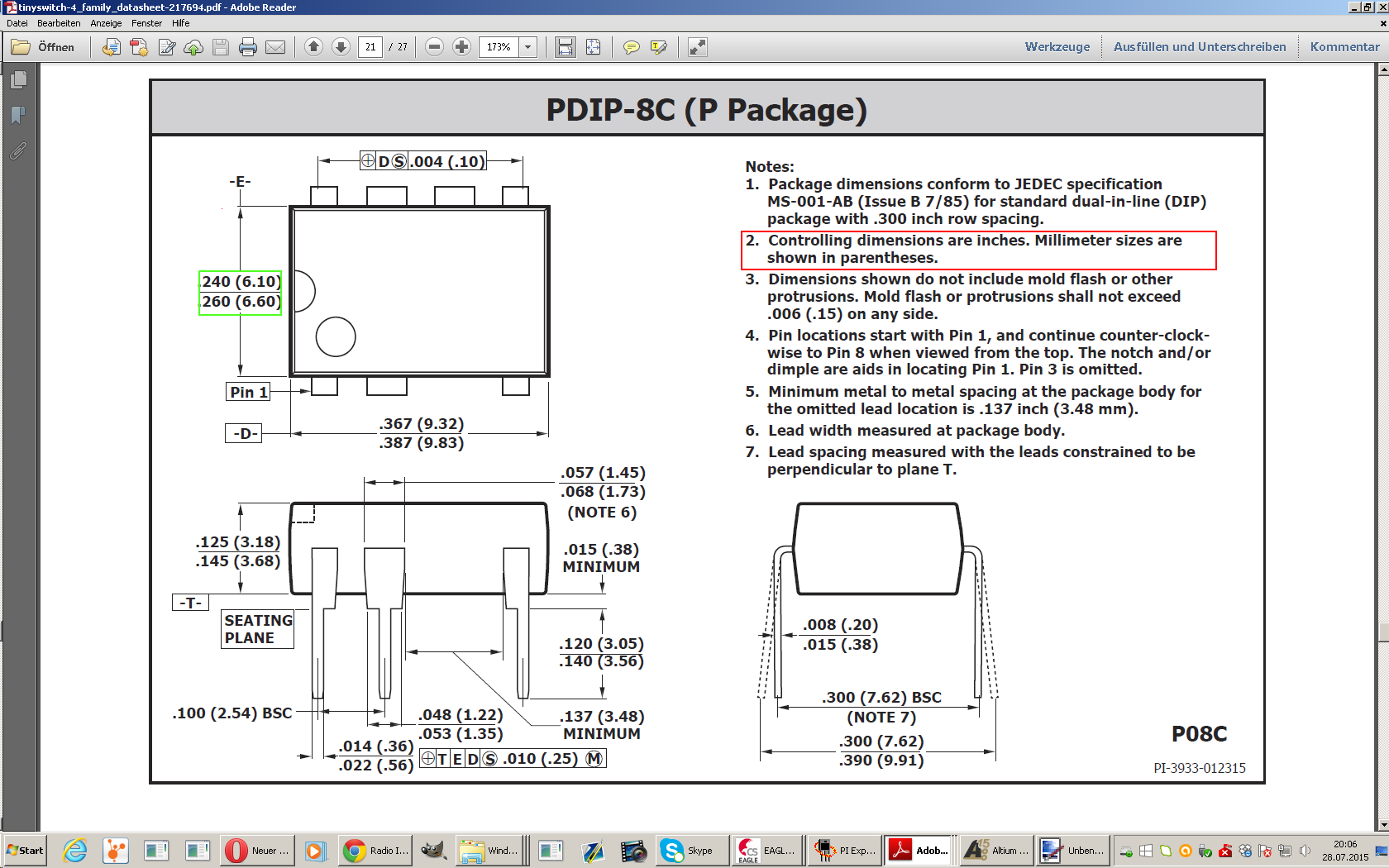
Task: Open the Kommentar panel
Action: [x=1344, y=47]
